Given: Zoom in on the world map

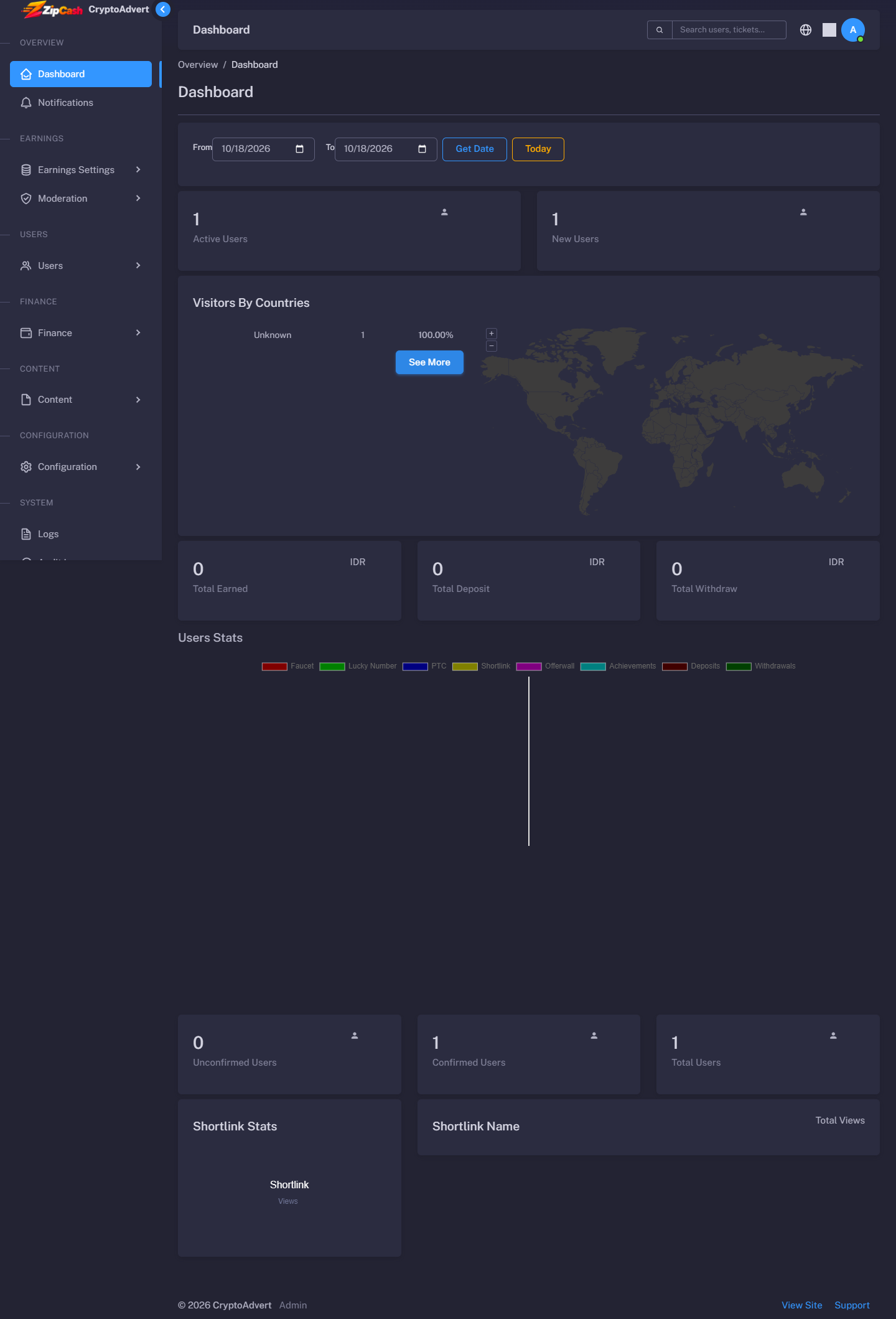Looking at the screenshot, I should [x=492, y=334].
